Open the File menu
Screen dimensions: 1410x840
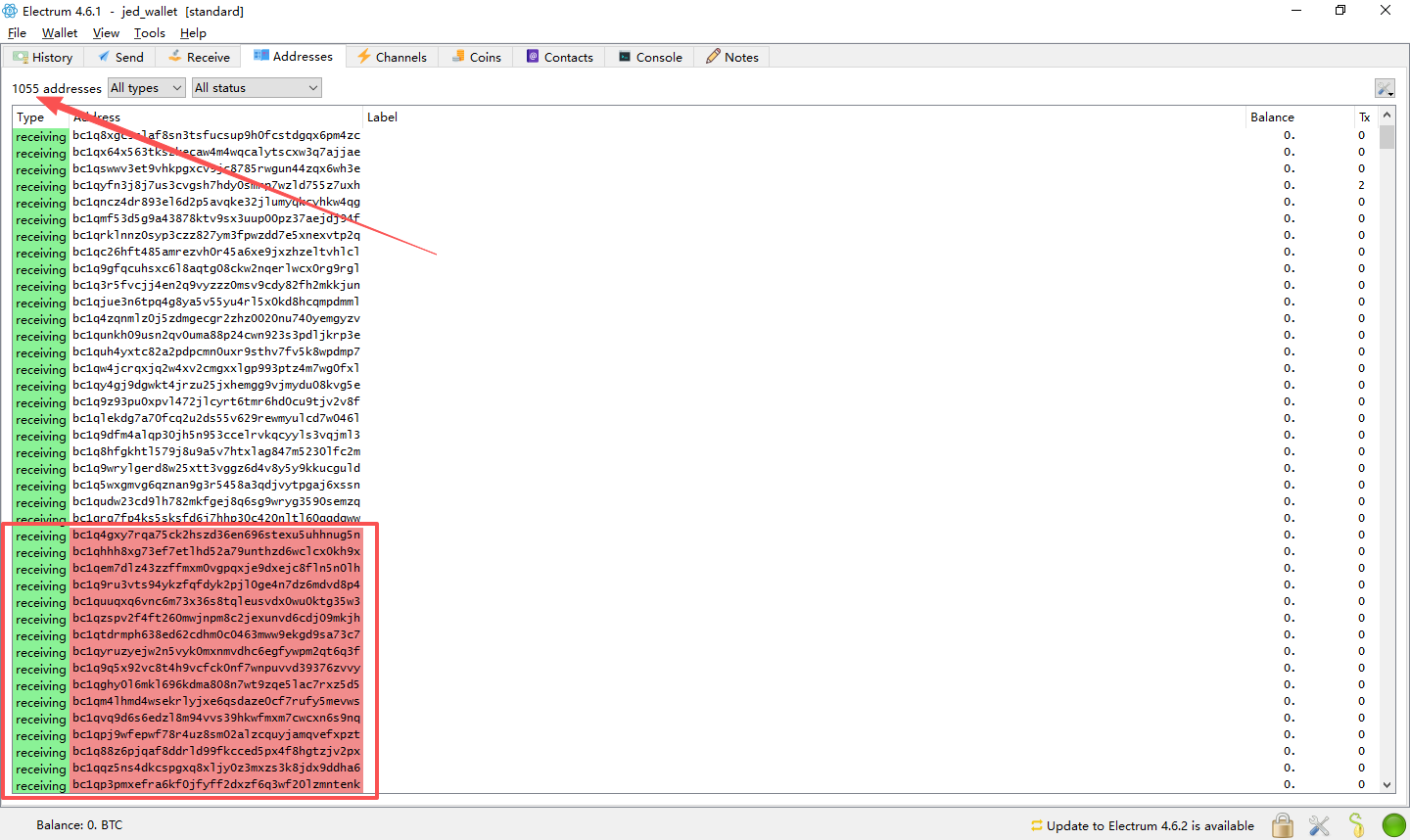(x=17, y=32)
